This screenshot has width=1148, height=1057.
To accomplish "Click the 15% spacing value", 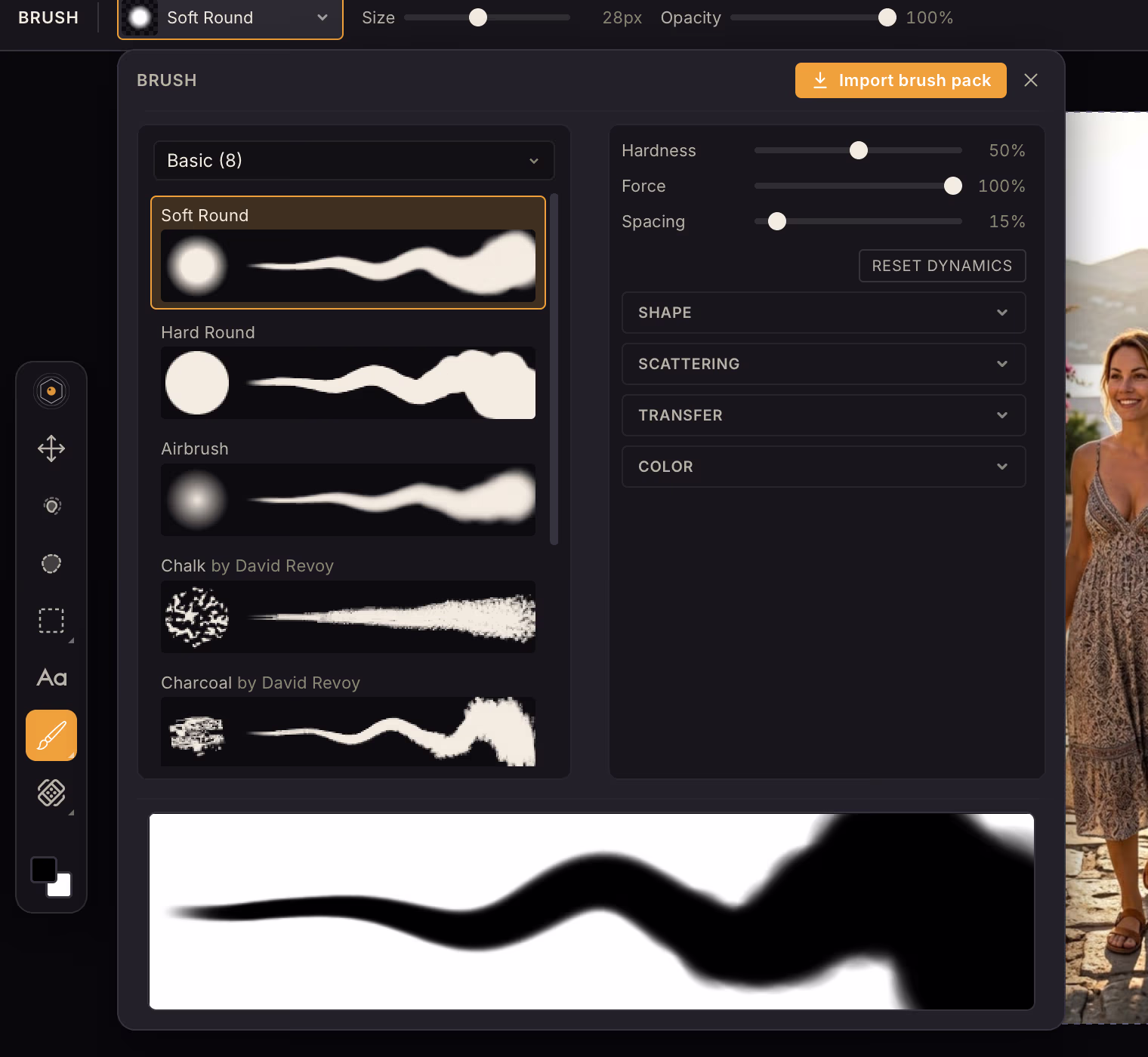I will [1008, 221].
